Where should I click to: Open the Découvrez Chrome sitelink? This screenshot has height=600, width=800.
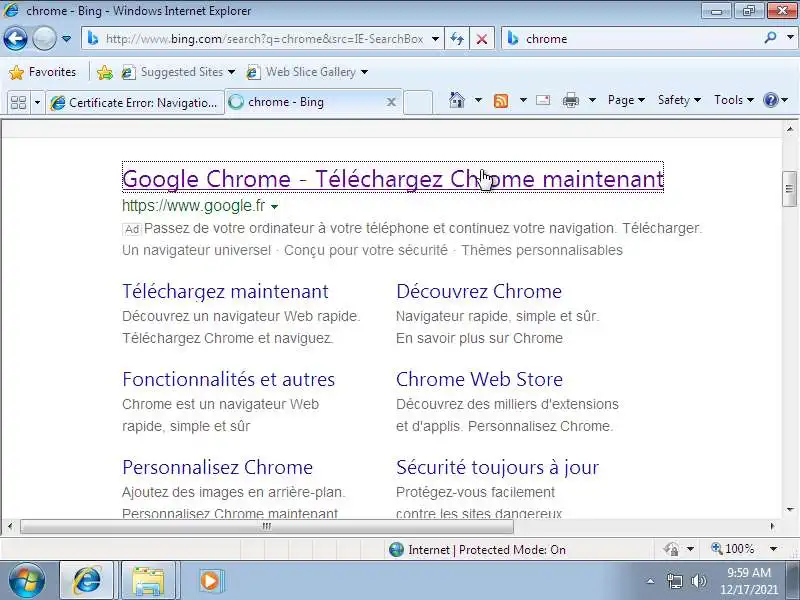479,291
